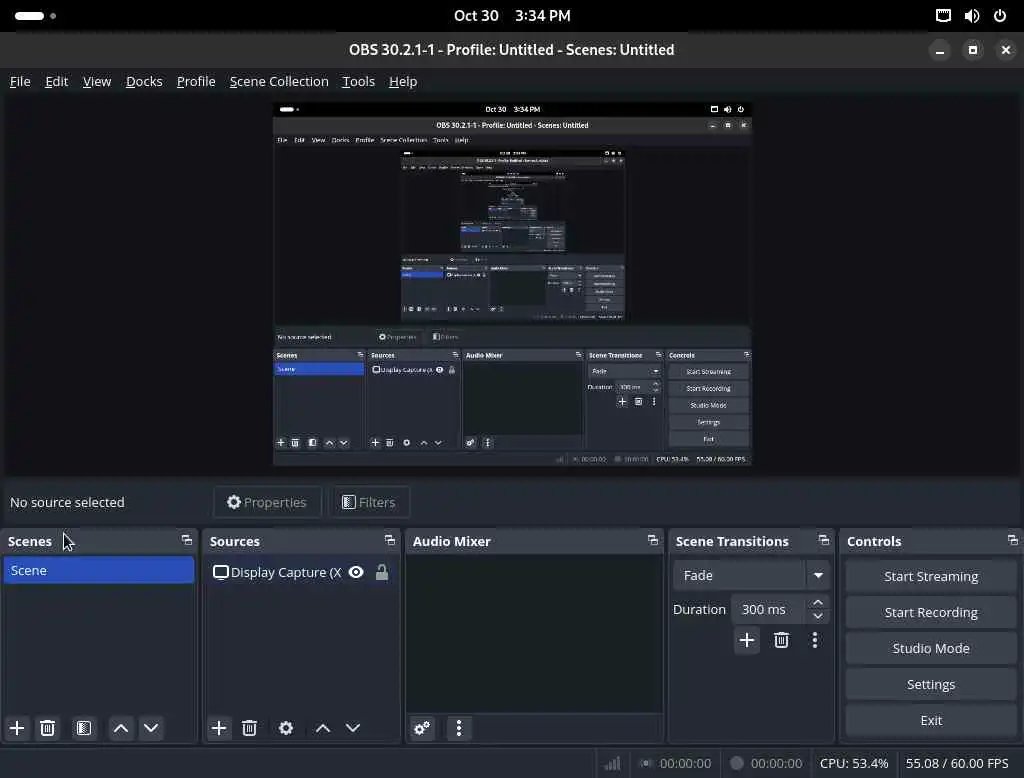This screenshot has height=778, width=1024.
Task: Click Start Recording button
Action: (x=931, y=612)
